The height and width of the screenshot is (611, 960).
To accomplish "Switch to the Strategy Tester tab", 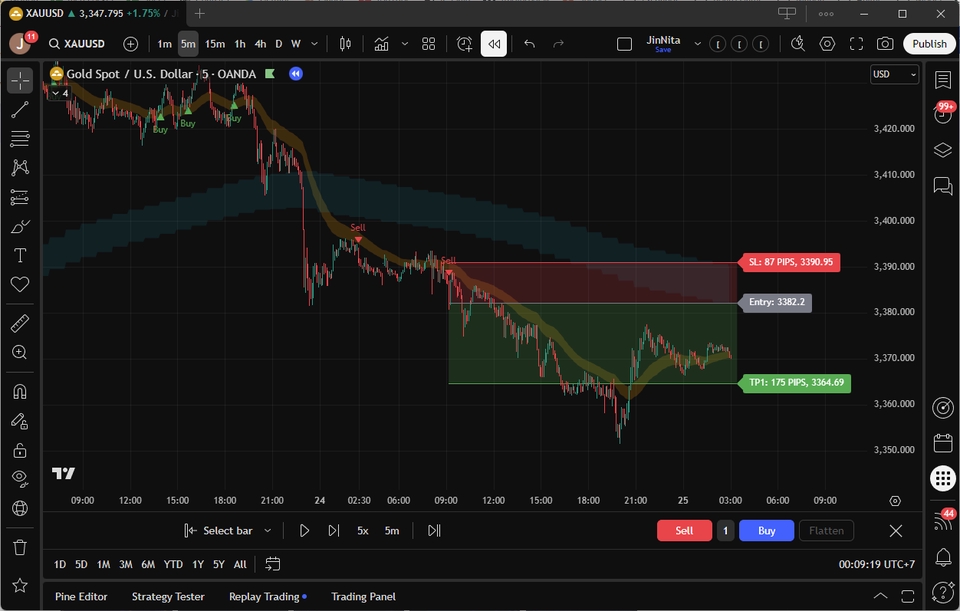I will [168, 597].
